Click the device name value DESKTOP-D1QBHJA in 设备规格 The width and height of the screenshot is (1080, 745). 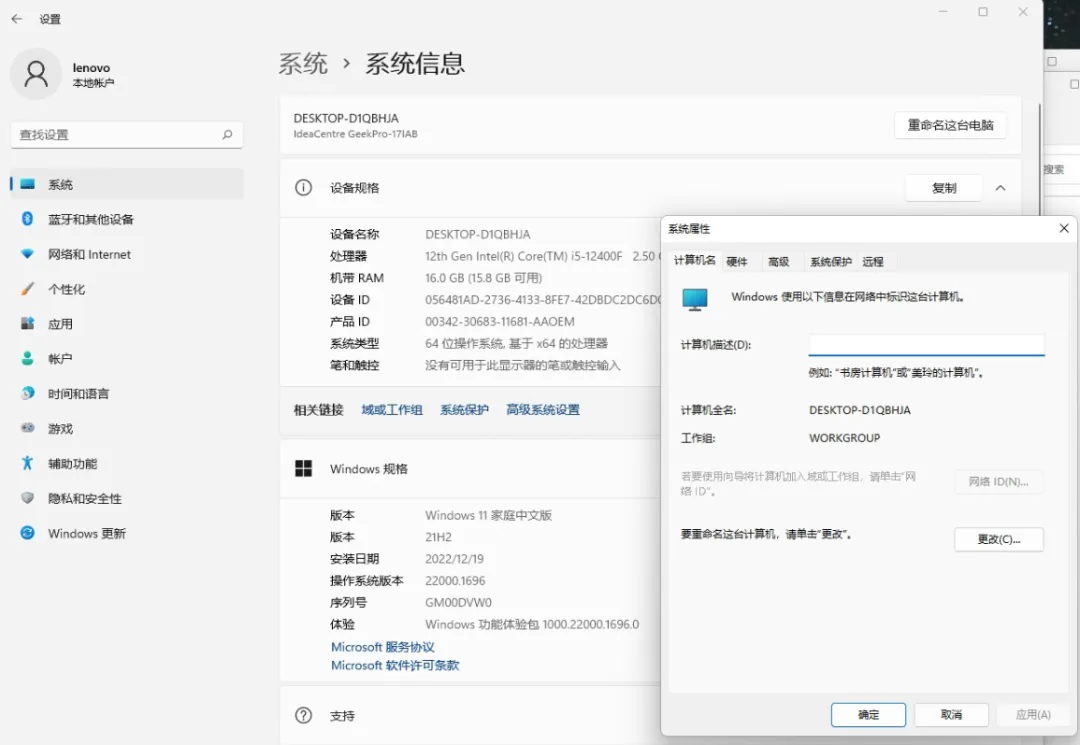[x=477, y=234]
